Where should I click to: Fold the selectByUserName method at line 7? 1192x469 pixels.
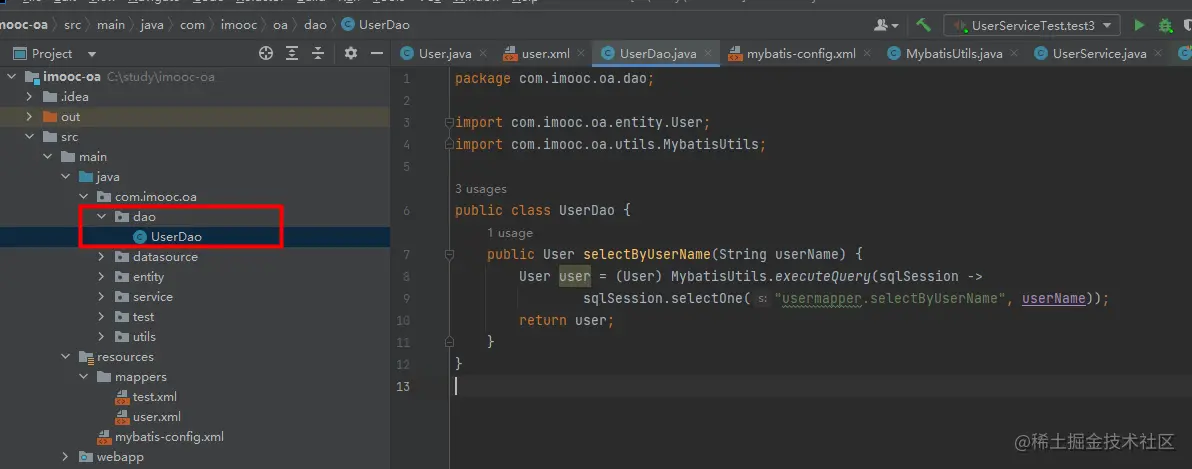coord(449,254)
